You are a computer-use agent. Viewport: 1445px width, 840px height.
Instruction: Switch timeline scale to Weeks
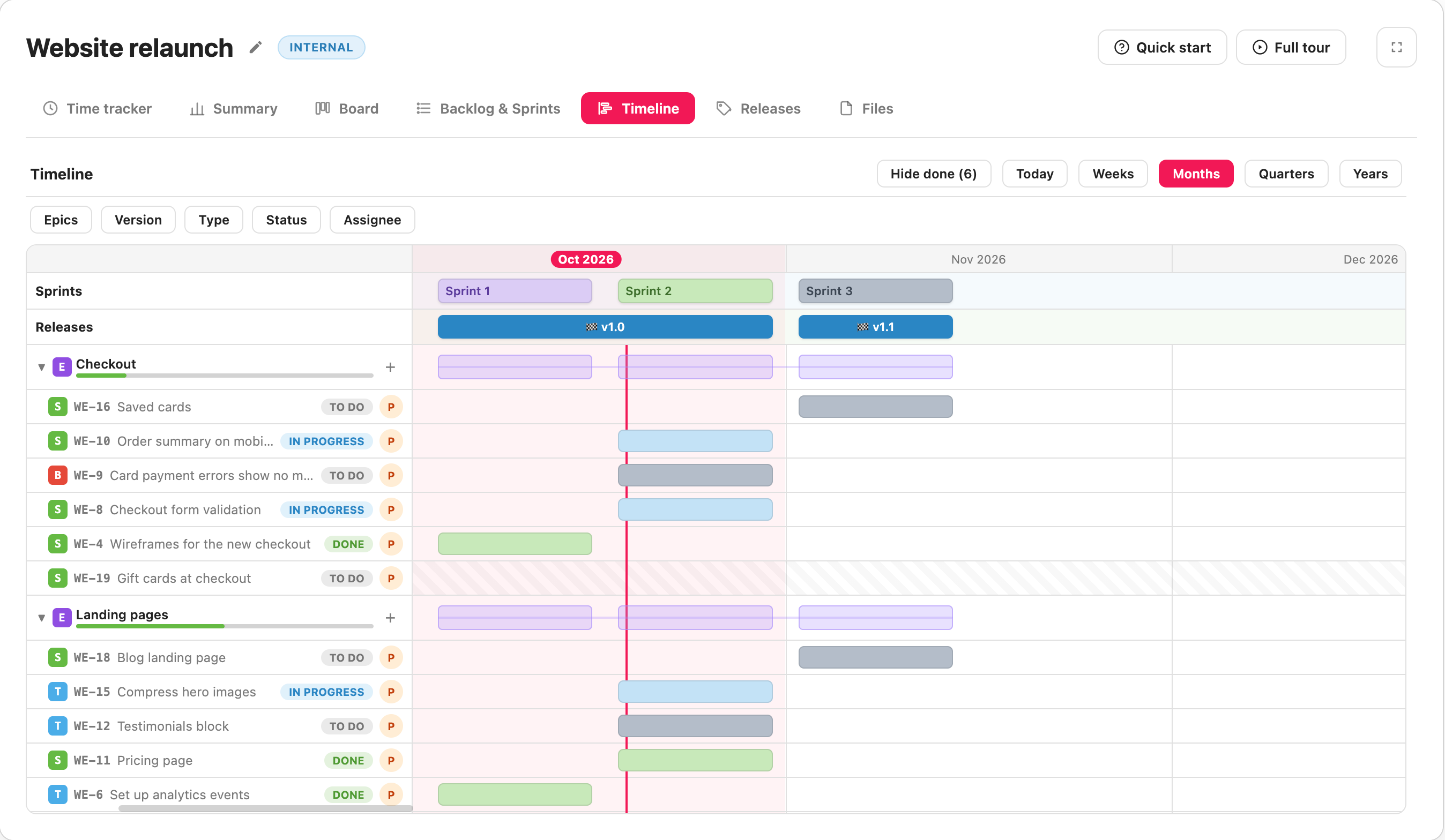coord(1113,174)
